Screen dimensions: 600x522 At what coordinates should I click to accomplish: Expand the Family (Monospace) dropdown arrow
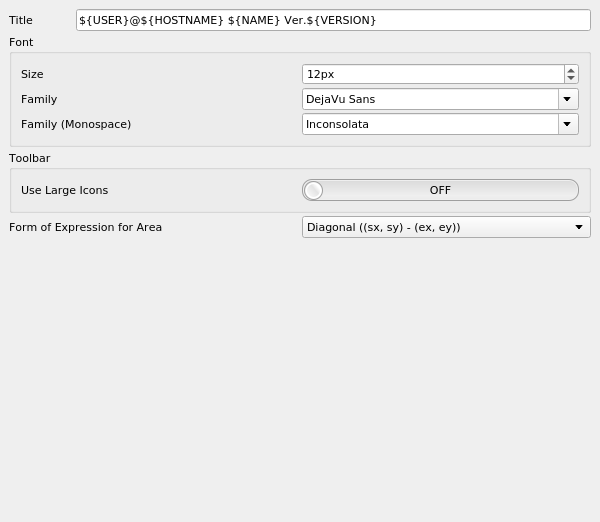(x=568, y=124)
